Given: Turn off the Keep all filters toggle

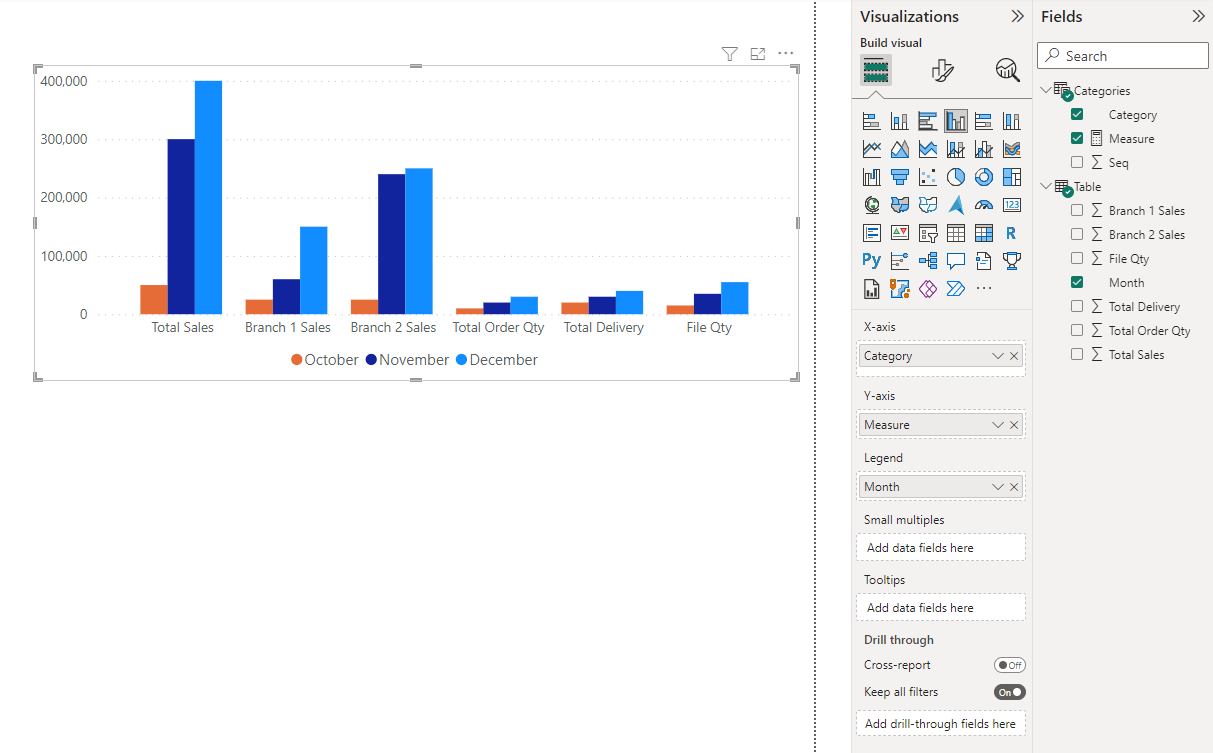Looking at the screenshot, I should (x=1009, y=691).
